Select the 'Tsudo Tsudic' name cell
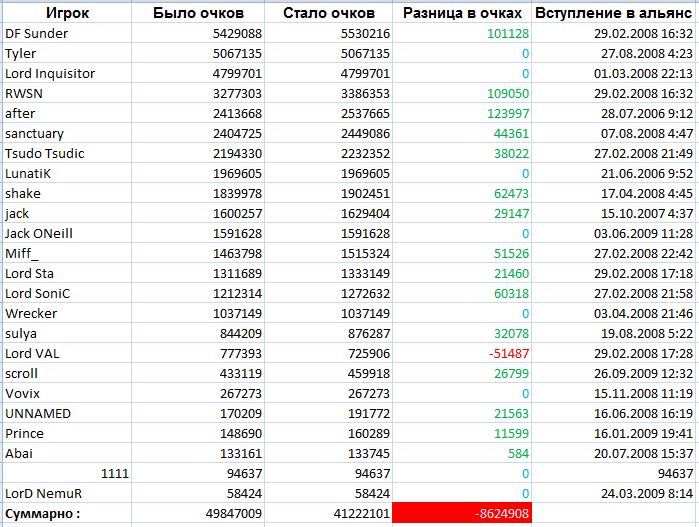This screenshot has height=527, width=699. click(67, 153)
